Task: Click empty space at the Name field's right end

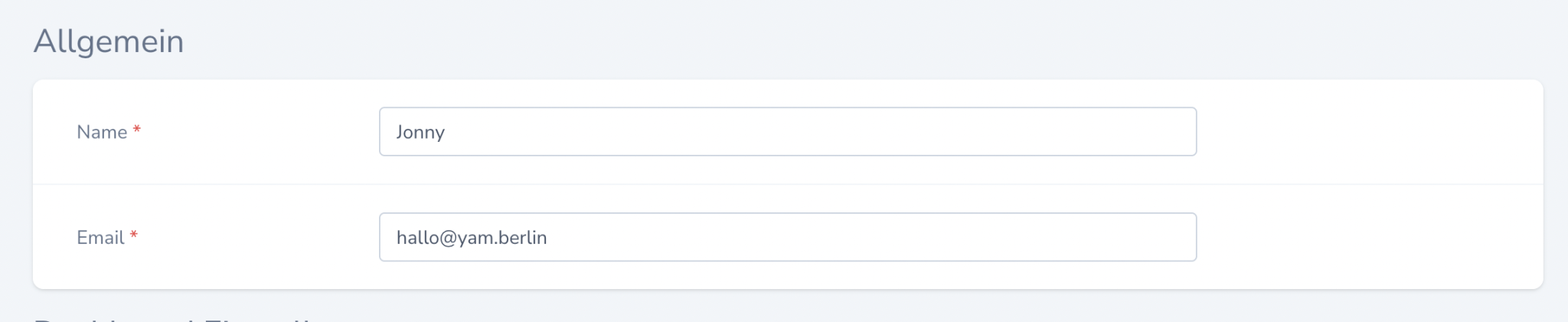Action: tap(1148, 132)
